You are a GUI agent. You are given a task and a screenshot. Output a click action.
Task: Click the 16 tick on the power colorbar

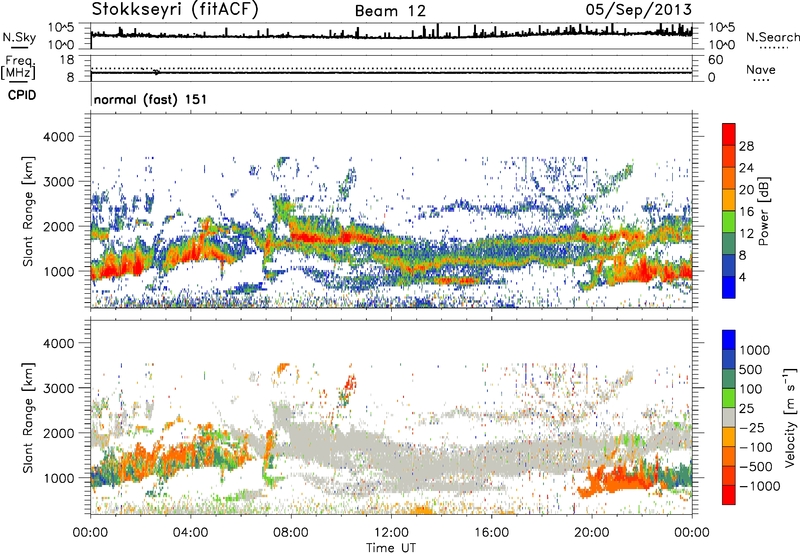coord(746,212)
